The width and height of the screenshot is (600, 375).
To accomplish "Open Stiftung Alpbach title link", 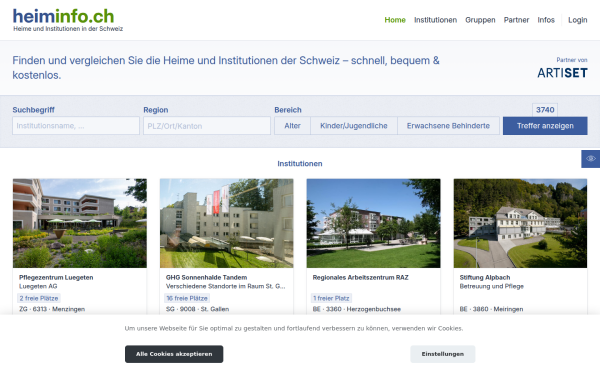I will point(485,277).
